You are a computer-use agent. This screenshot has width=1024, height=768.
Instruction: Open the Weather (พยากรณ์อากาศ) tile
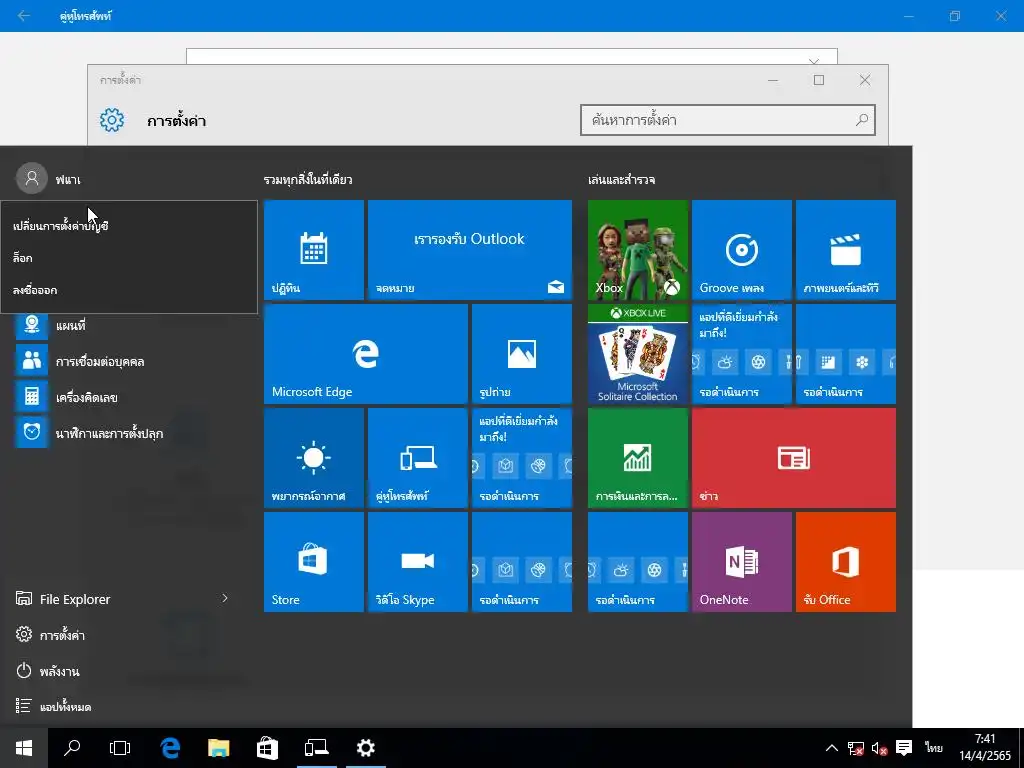point(313,458)
